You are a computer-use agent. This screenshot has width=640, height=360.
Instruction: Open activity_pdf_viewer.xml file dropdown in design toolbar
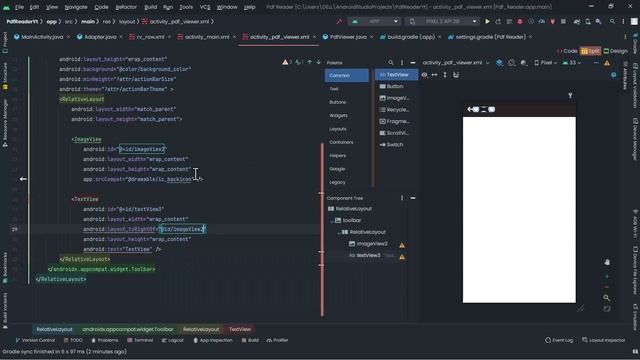coord(456,62)
